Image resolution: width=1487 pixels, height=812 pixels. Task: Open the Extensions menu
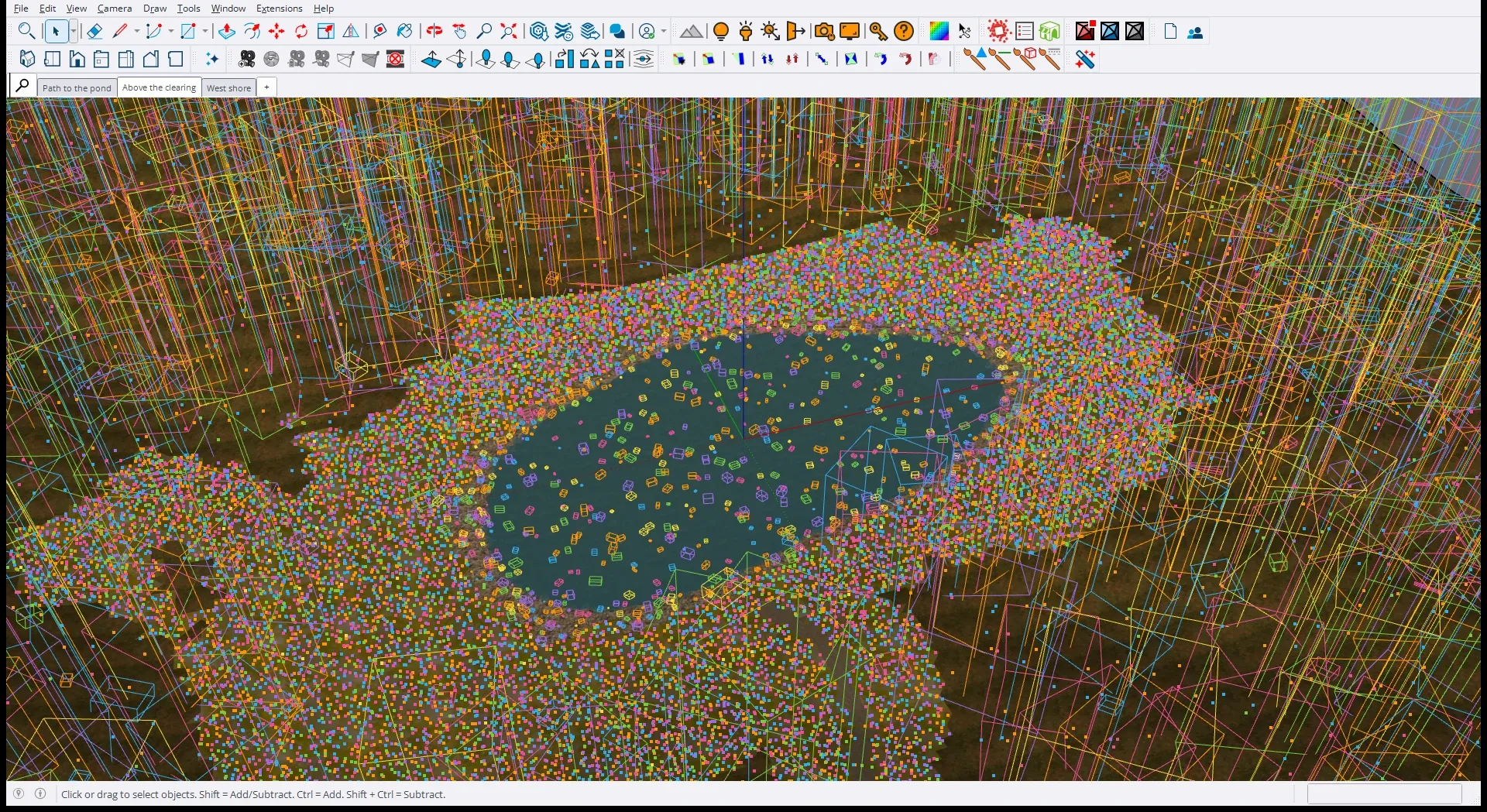(279, 9)
